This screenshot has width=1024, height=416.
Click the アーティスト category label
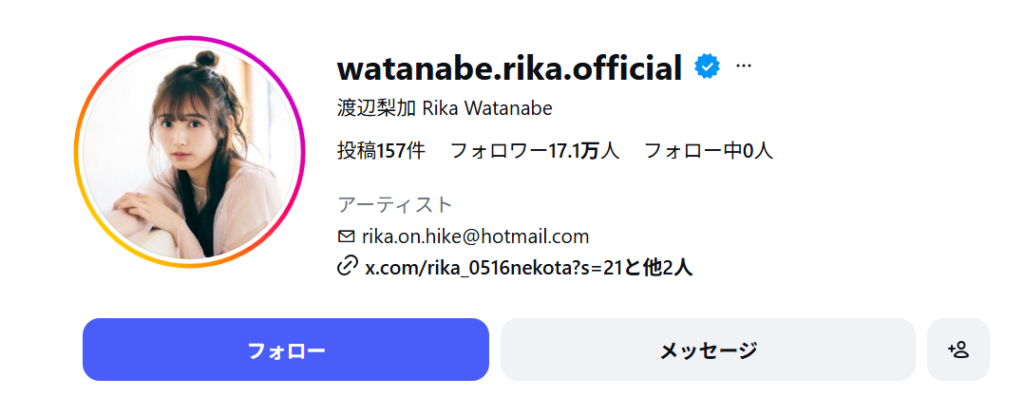pyautogui.click(x=395, y=205)
